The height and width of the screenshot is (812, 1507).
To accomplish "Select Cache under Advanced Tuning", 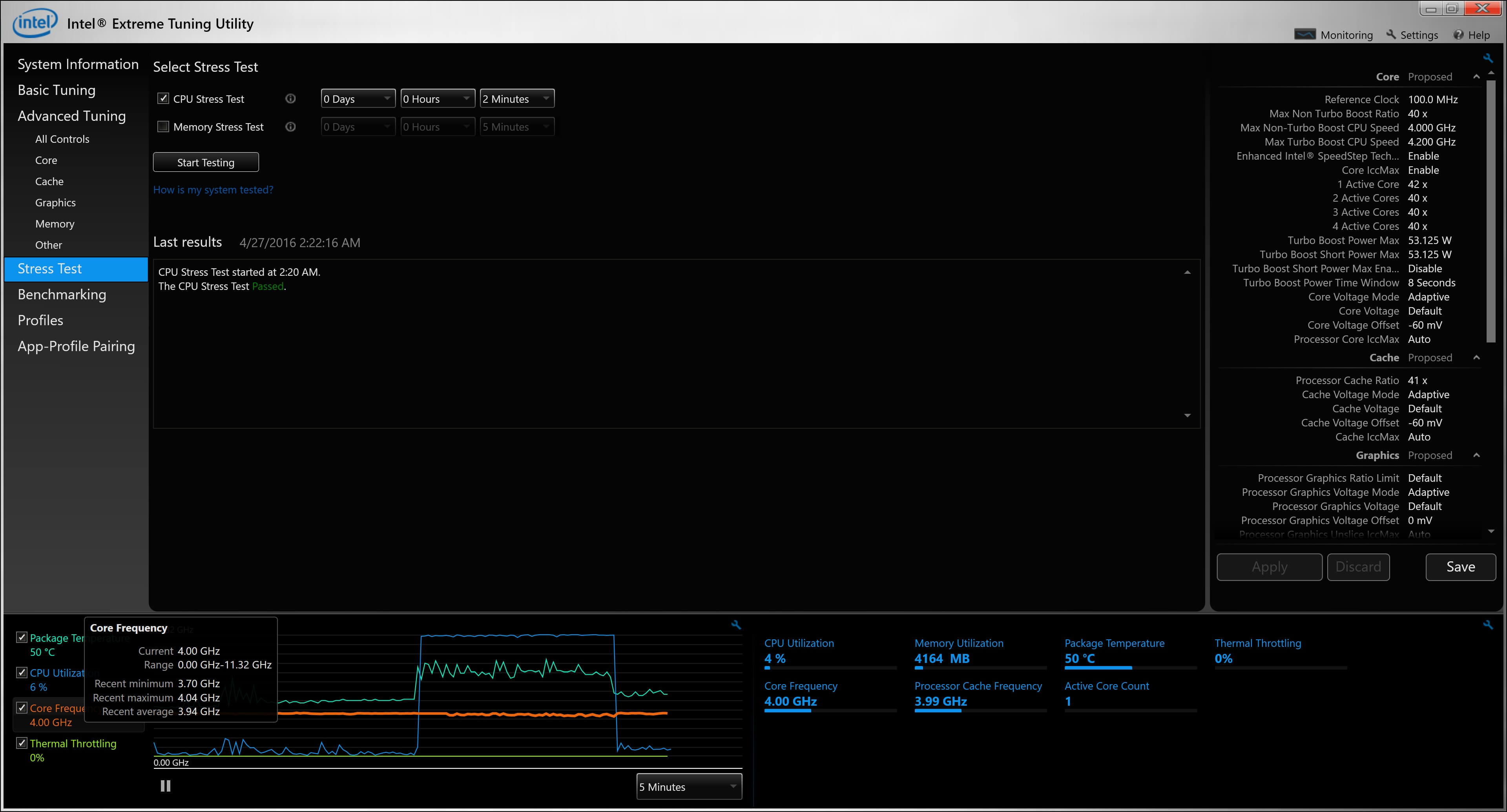I will (49, 181).
